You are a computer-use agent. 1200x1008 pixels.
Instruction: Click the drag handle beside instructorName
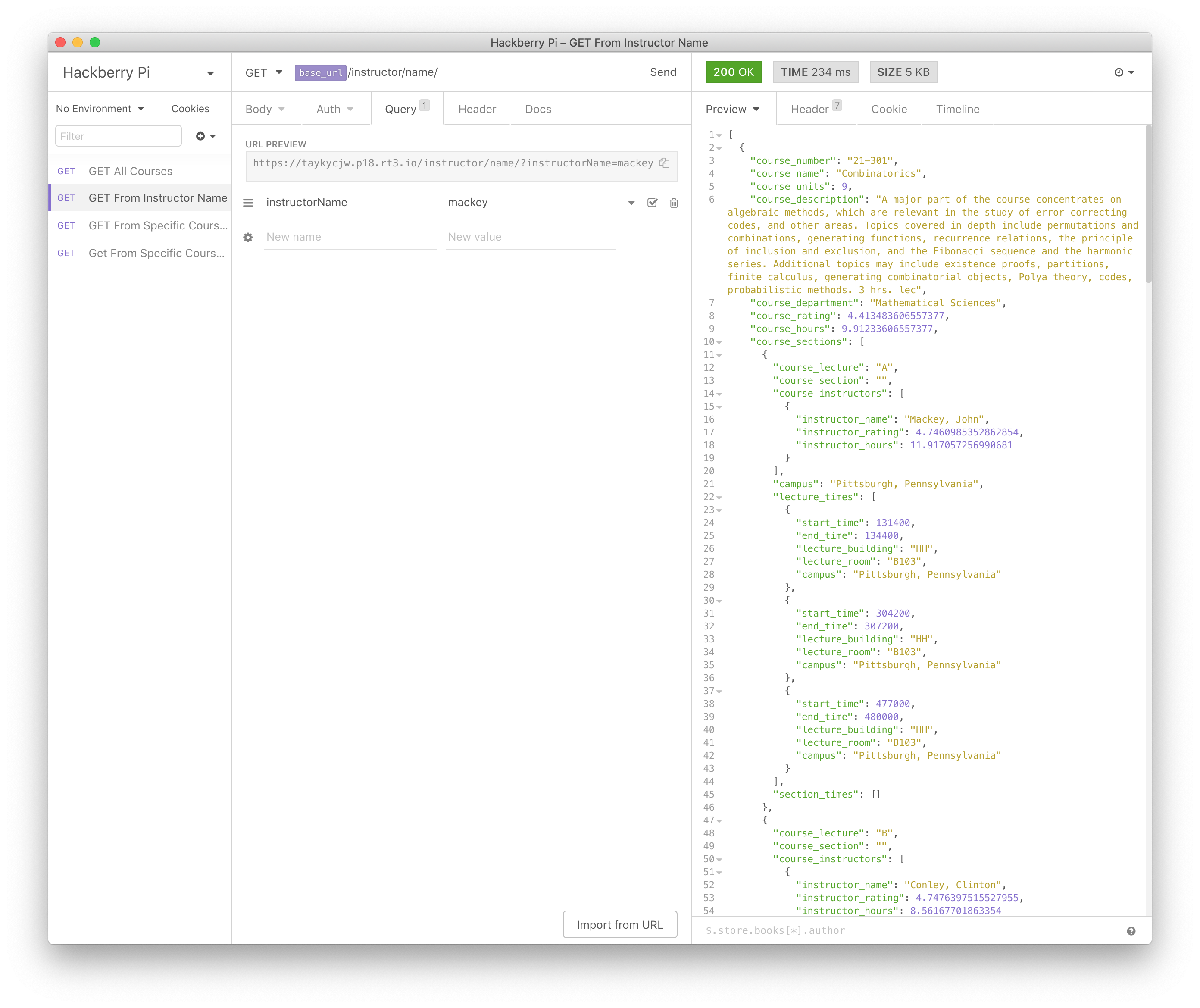pos(248,203)
